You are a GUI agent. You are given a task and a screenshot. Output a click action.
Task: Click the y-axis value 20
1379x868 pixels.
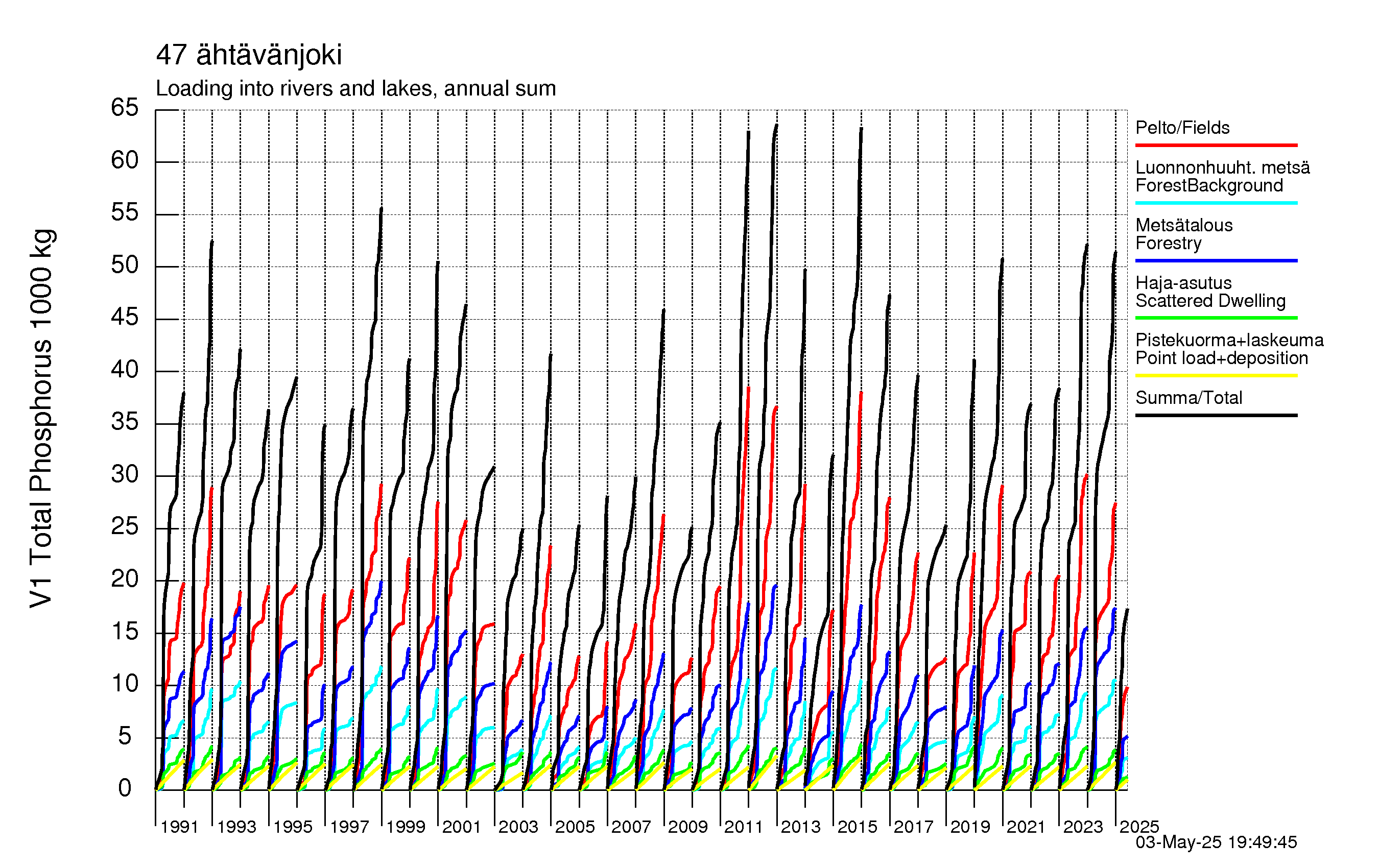point(125,580)
